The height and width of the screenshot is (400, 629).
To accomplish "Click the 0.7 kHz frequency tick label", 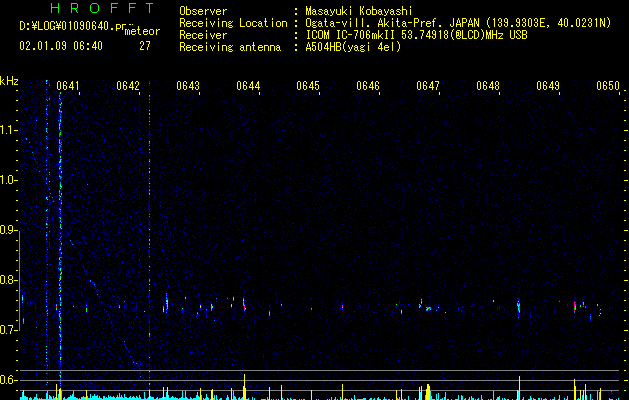I will coord(9,330).
